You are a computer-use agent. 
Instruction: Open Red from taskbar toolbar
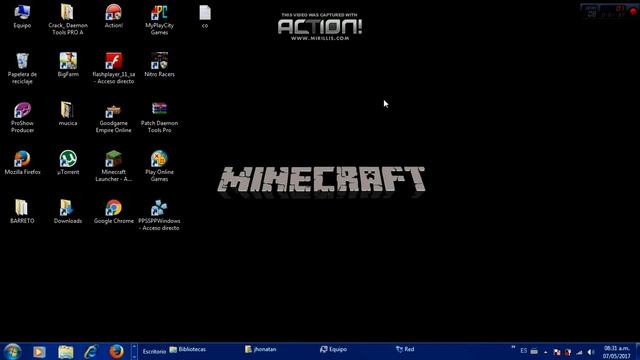[x=405, y=349]
